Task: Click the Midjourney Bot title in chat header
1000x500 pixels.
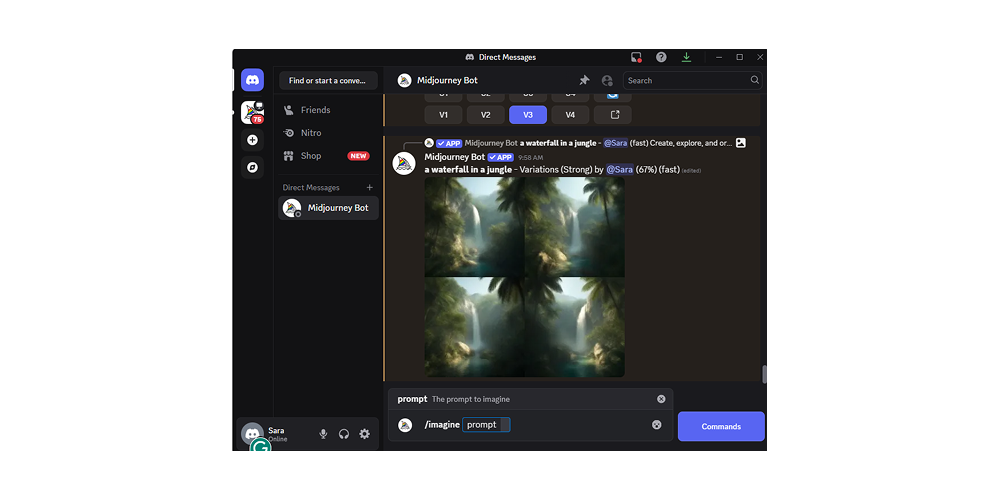Action: 447,80
